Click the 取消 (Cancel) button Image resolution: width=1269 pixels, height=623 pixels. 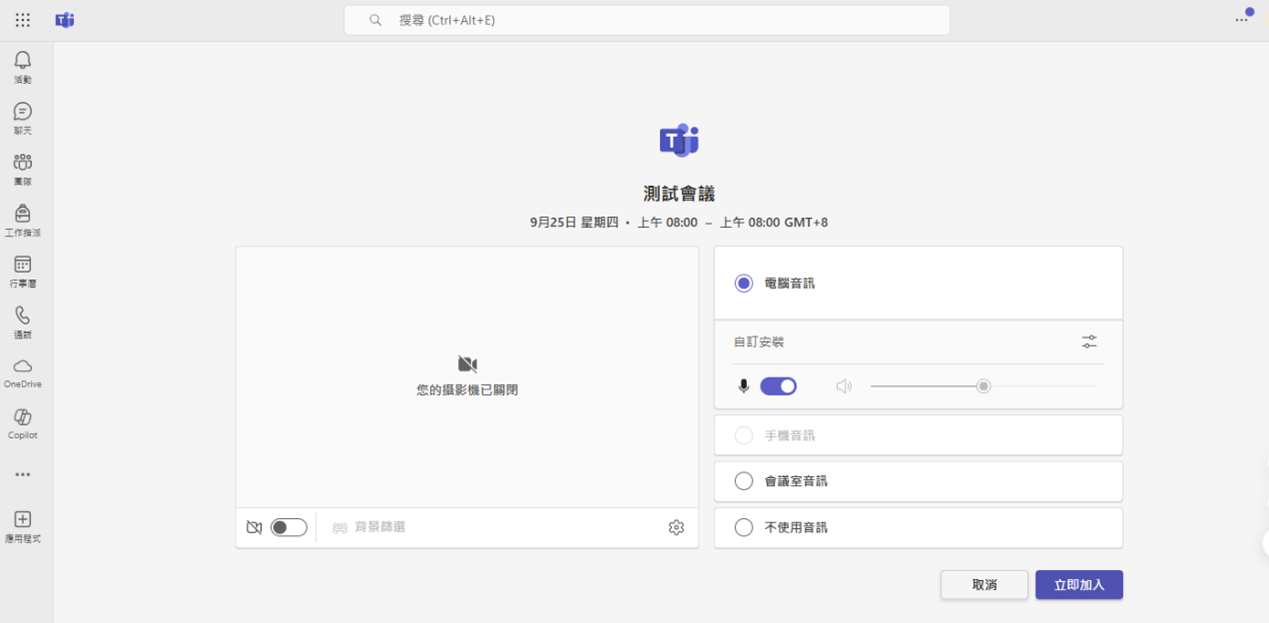point(983,585)
